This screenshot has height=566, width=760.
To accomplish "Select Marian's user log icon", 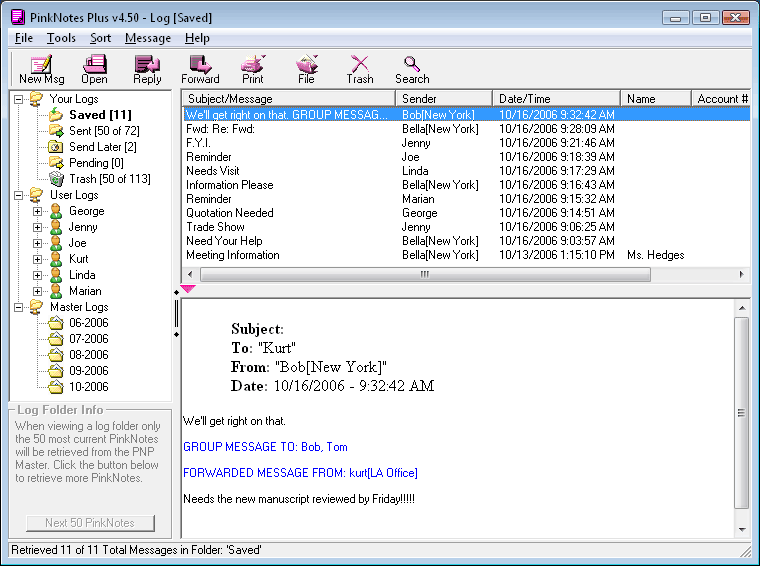I will click(x=56, y=291).
